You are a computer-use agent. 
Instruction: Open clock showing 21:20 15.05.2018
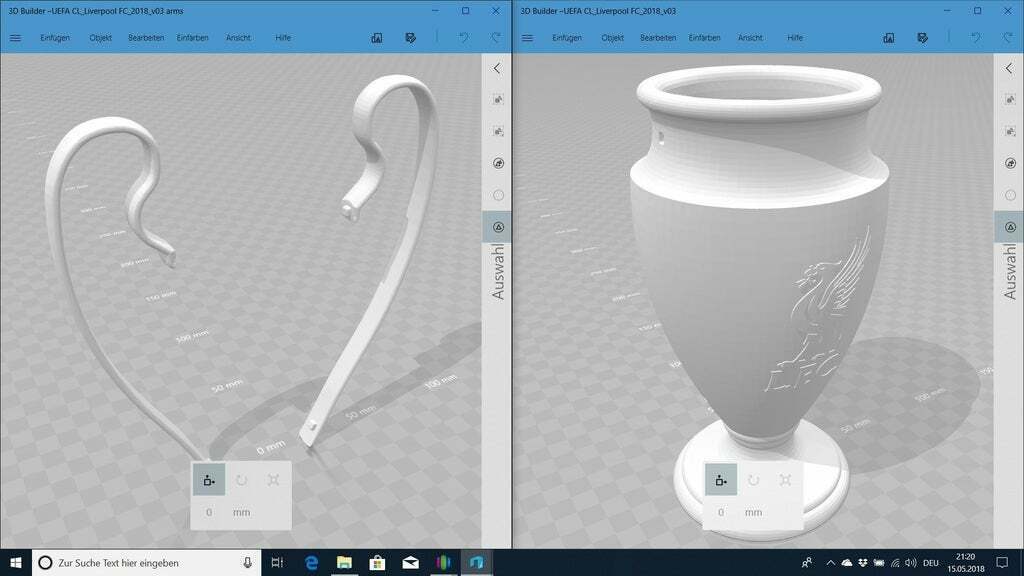point(966,562)
